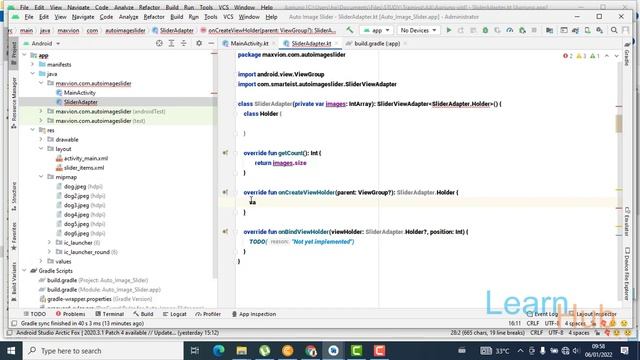Image resolution: width=640 pixels, height=360 pixels.
Task: Open the VCS menu
Action: point(228,17)
